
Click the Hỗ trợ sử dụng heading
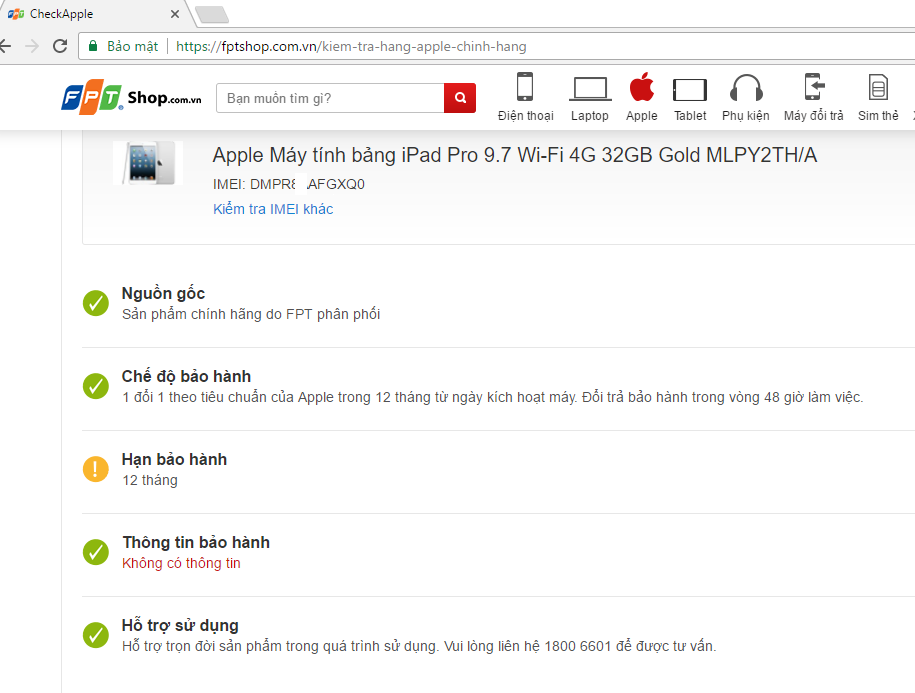point(180,625)
